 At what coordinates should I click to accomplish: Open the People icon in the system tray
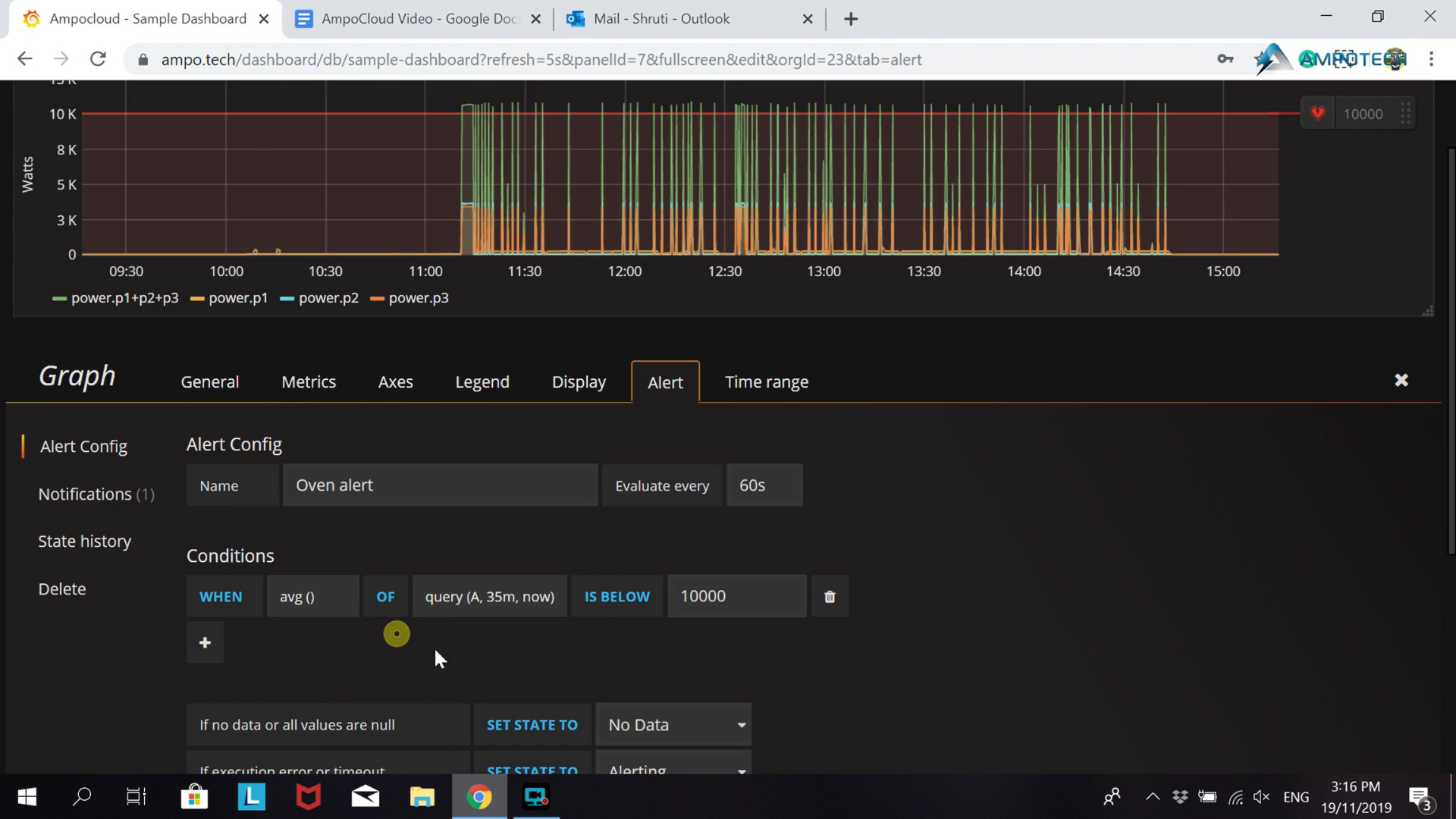pyautogui.click(x=1112, y=797)
